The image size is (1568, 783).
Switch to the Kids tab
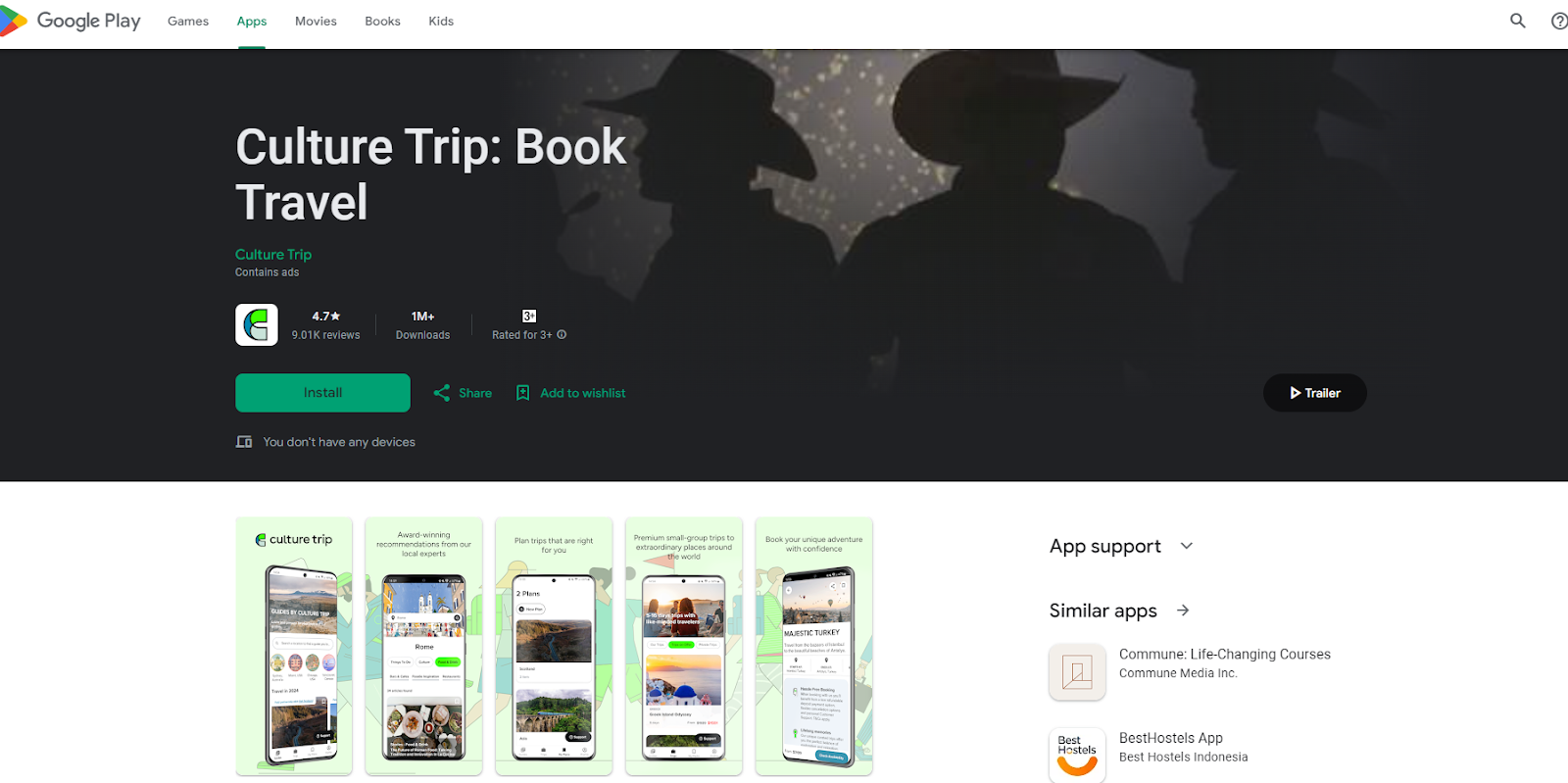tap(441, 21)
